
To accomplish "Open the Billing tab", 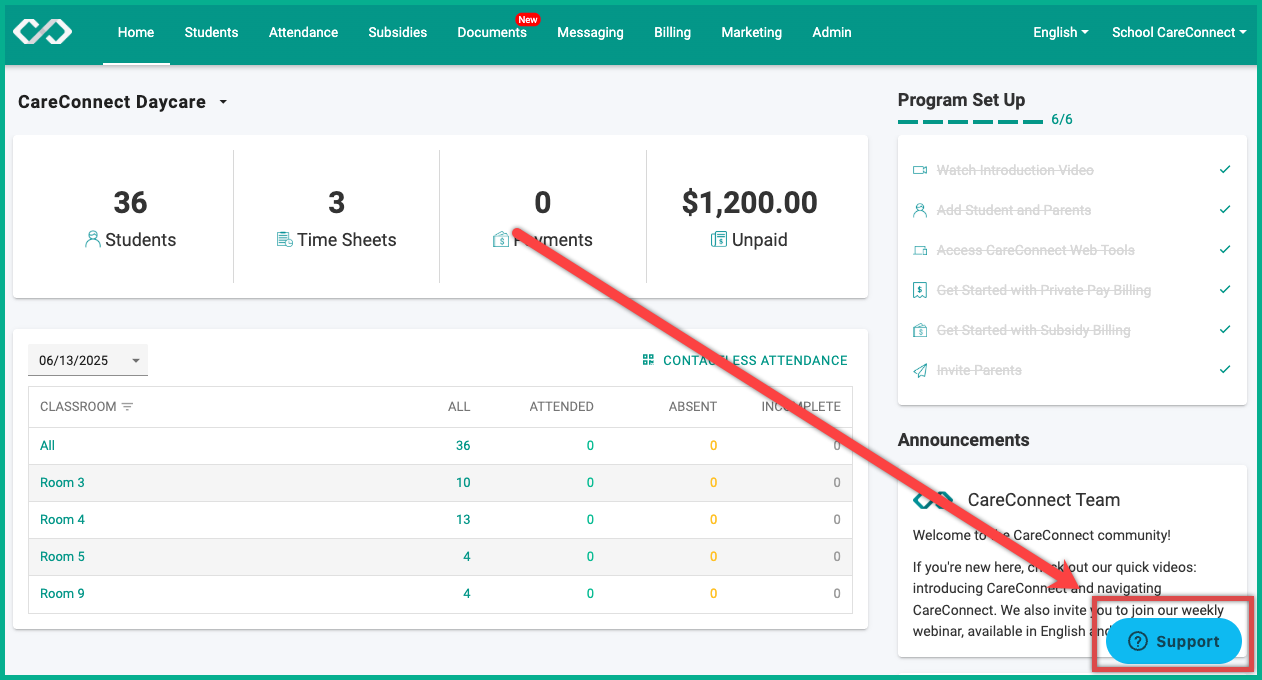I will pos(672,32).
